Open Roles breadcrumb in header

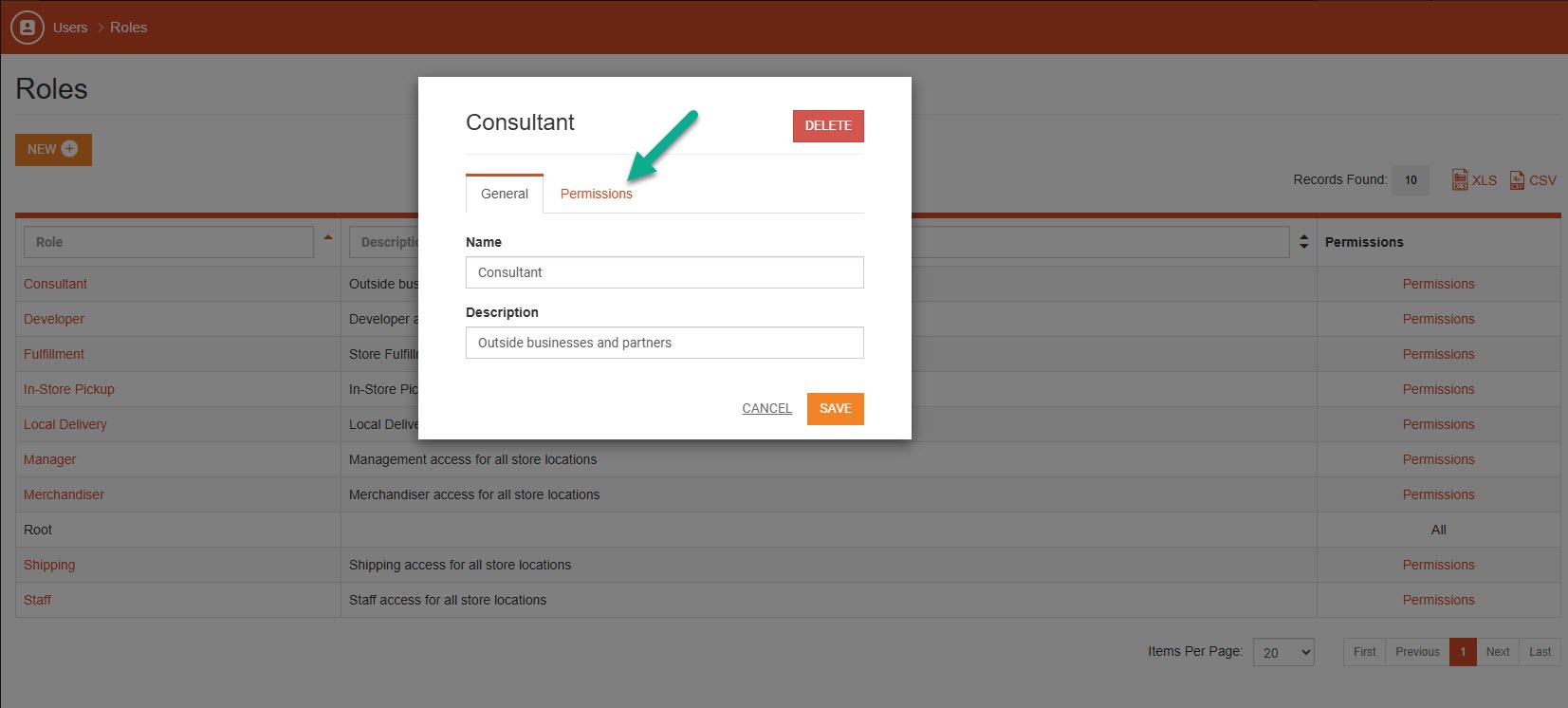tap(128, 28)
